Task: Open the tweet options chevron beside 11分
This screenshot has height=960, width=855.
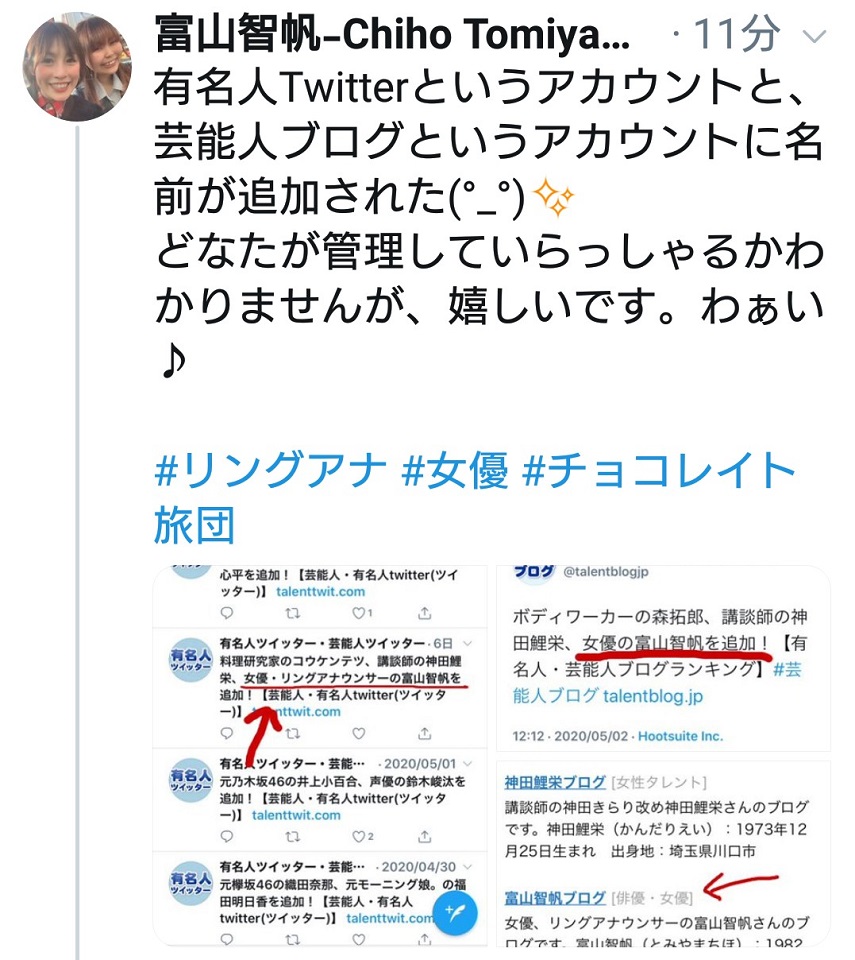Action: tap(814, 37)
